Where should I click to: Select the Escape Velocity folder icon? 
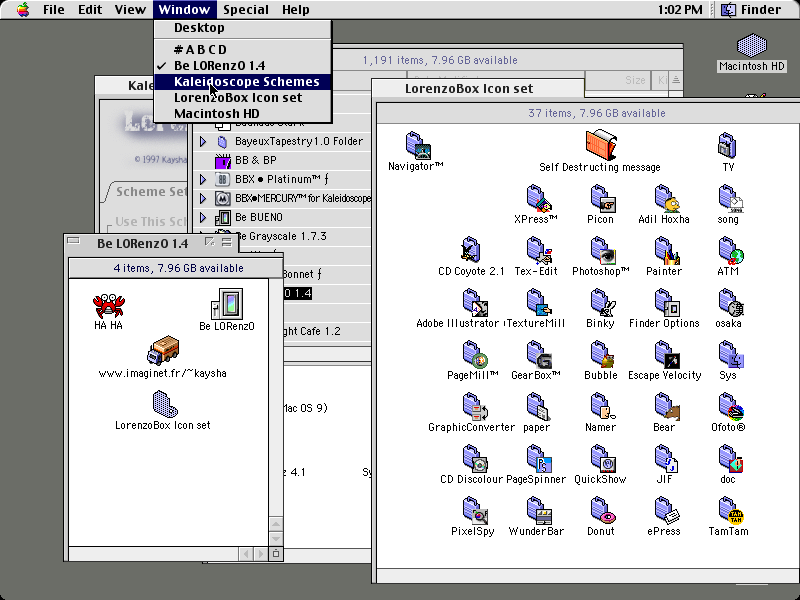[666, 354]
